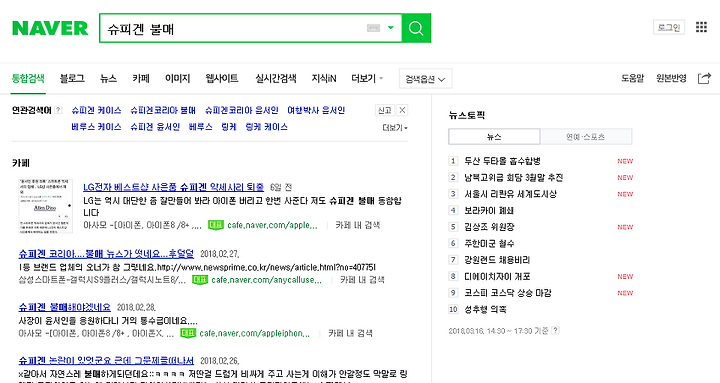
Task: Expand the search box autocomplete arrow
Action: coord(391,28)
